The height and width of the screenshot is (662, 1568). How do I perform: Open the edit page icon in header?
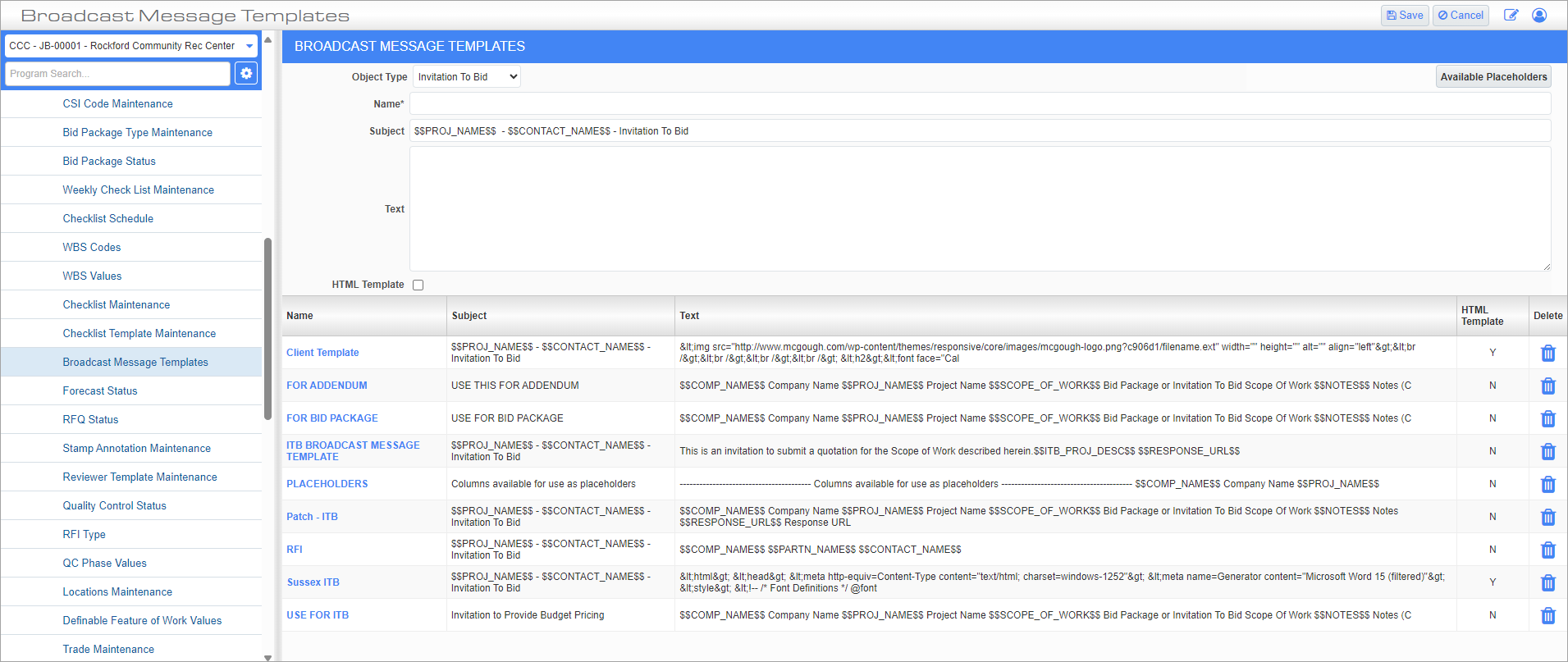coord(1511,16)
